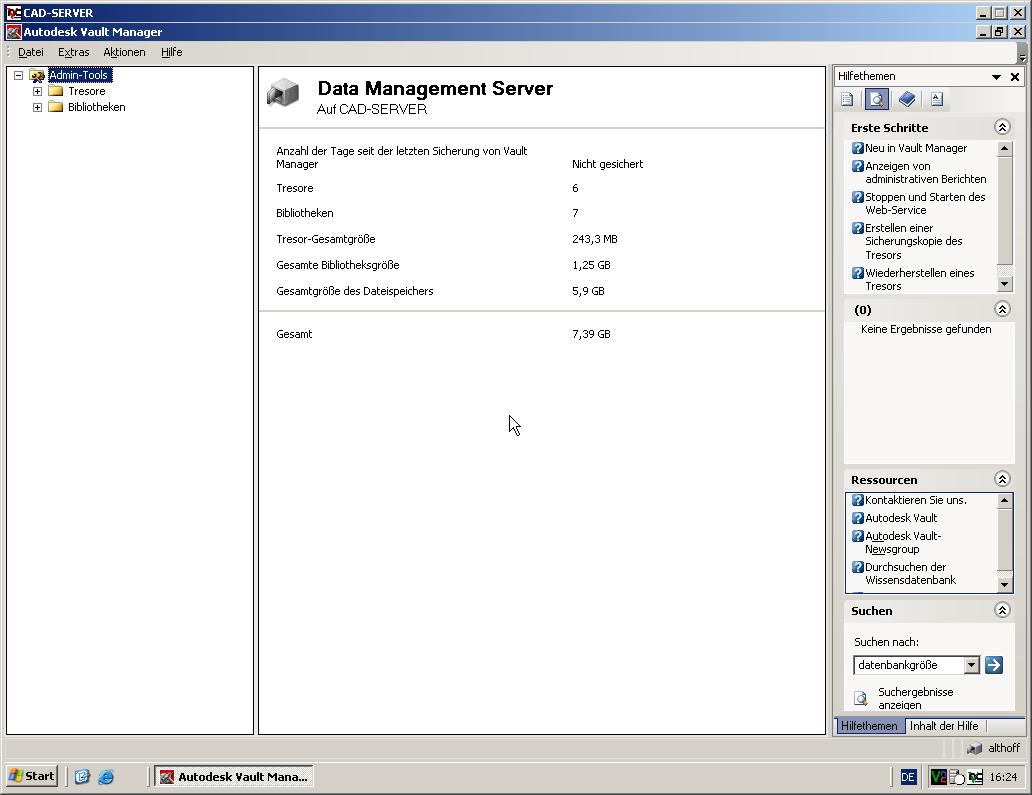Image resolution: width=1032 pixels, height=795 pixels.
Task: Collapse the Admin-Tools tree node
Action: point(18,75)
